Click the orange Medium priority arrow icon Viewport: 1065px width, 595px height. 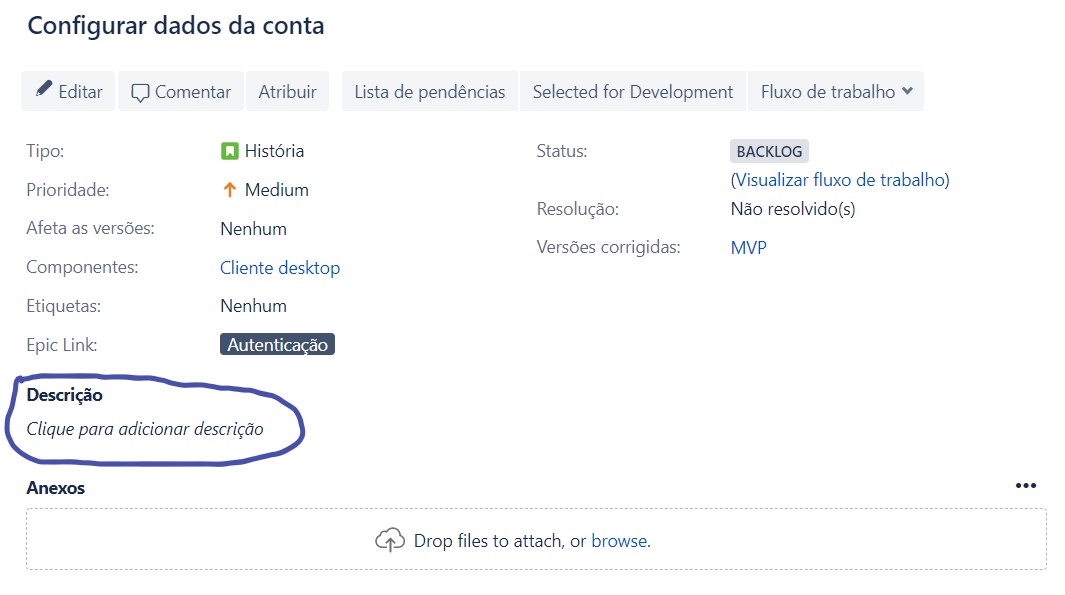coord(229,190)
